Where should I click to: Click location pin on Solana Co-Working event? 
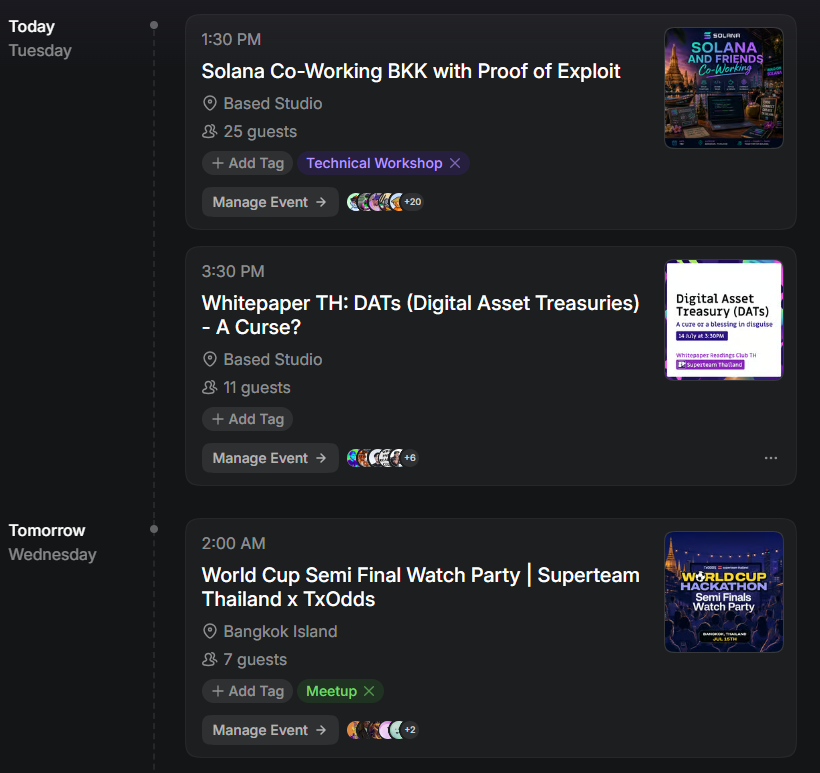click(210, 104)
